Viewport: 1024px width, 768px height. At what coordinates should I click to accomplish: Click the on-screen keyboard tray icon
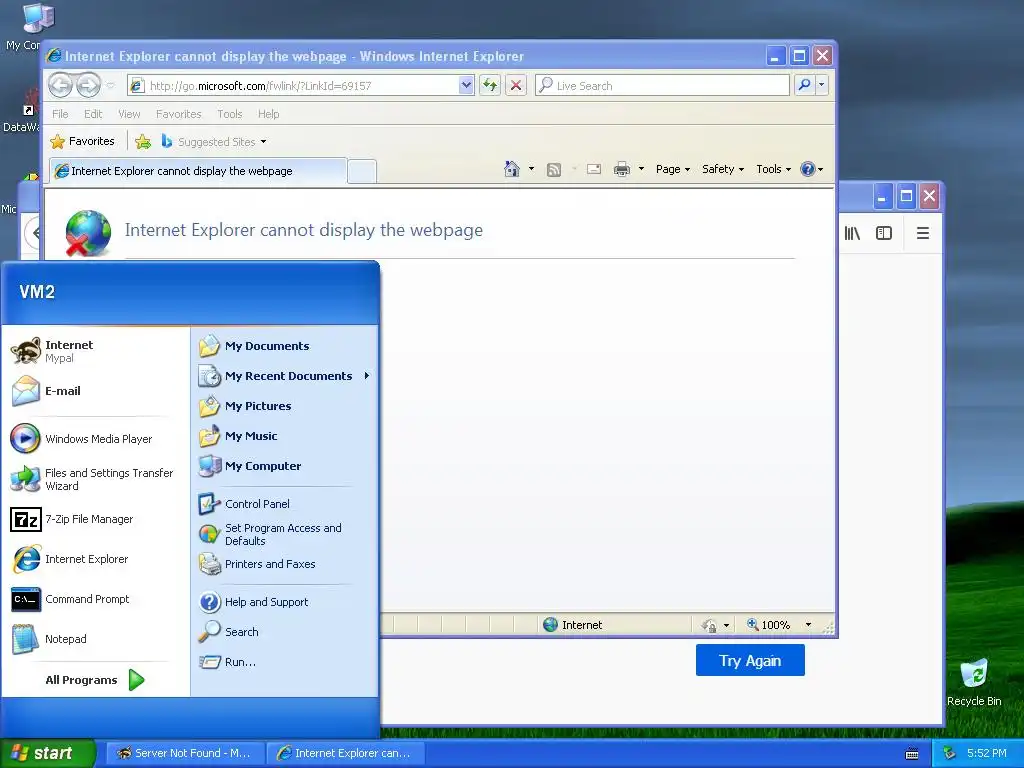click(x=912, y=754)
